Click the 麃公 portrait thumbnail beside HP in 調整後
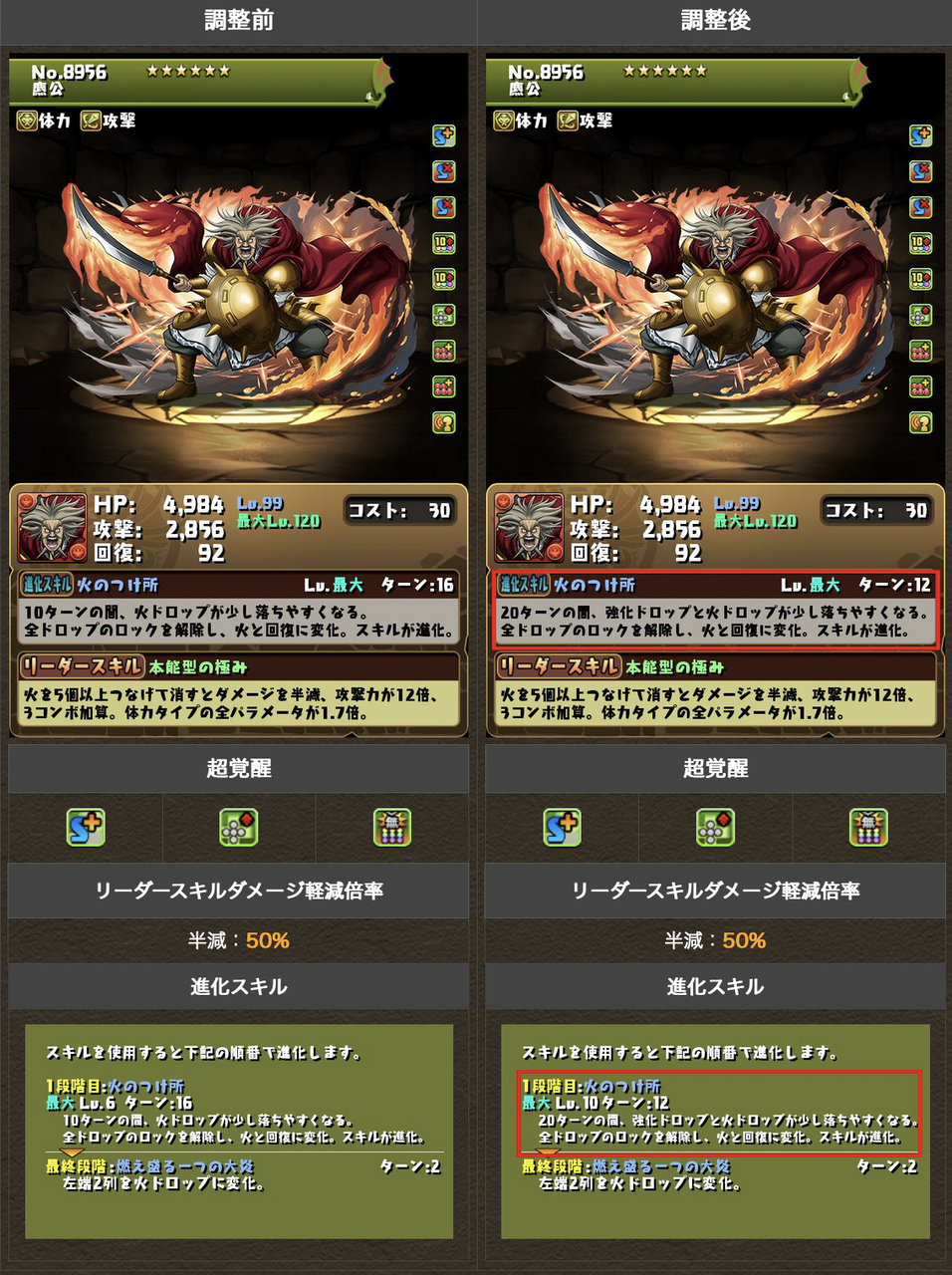The image size is (952, 1275). pyautogui.click(x=529, y=528)
